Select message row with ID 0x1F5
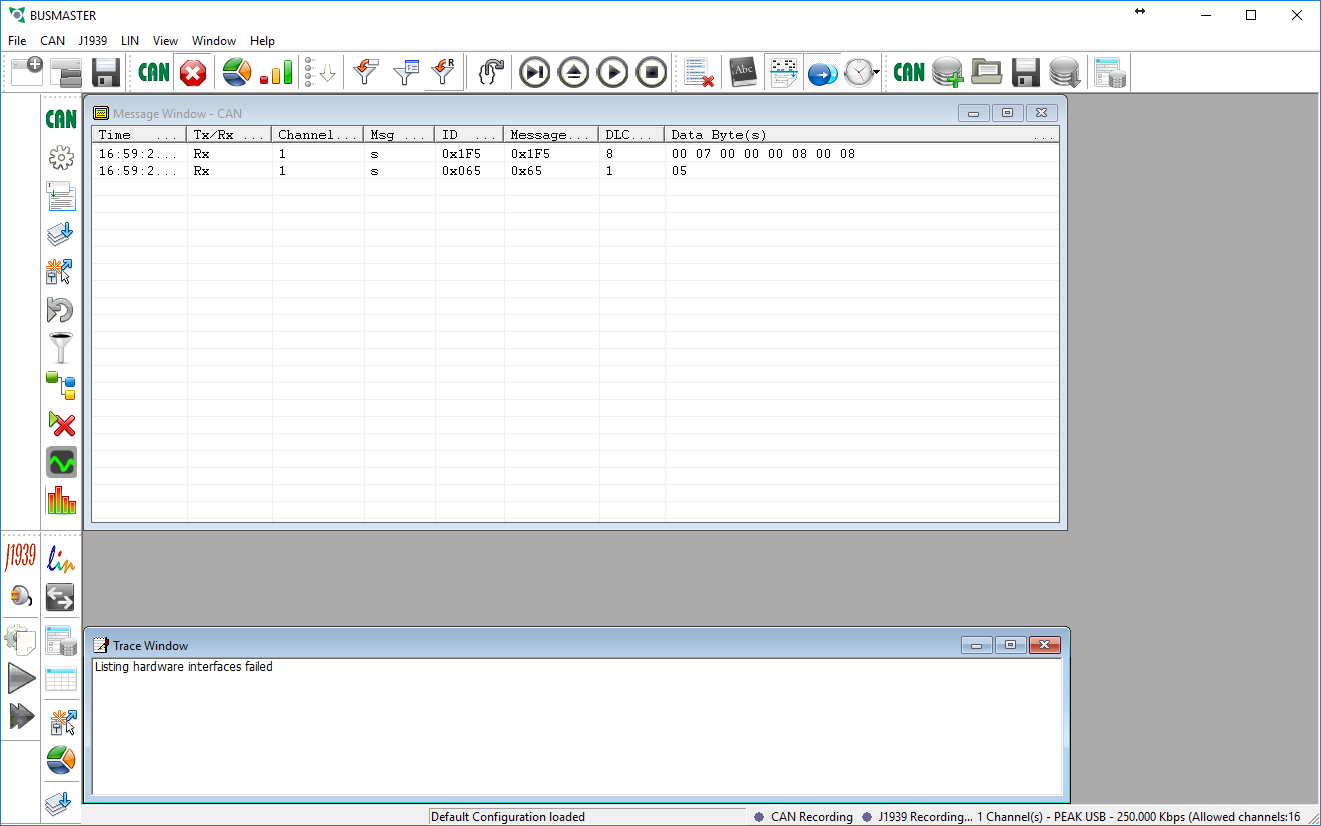Screen dimensions: 1321x826 [x=575, y=154]
